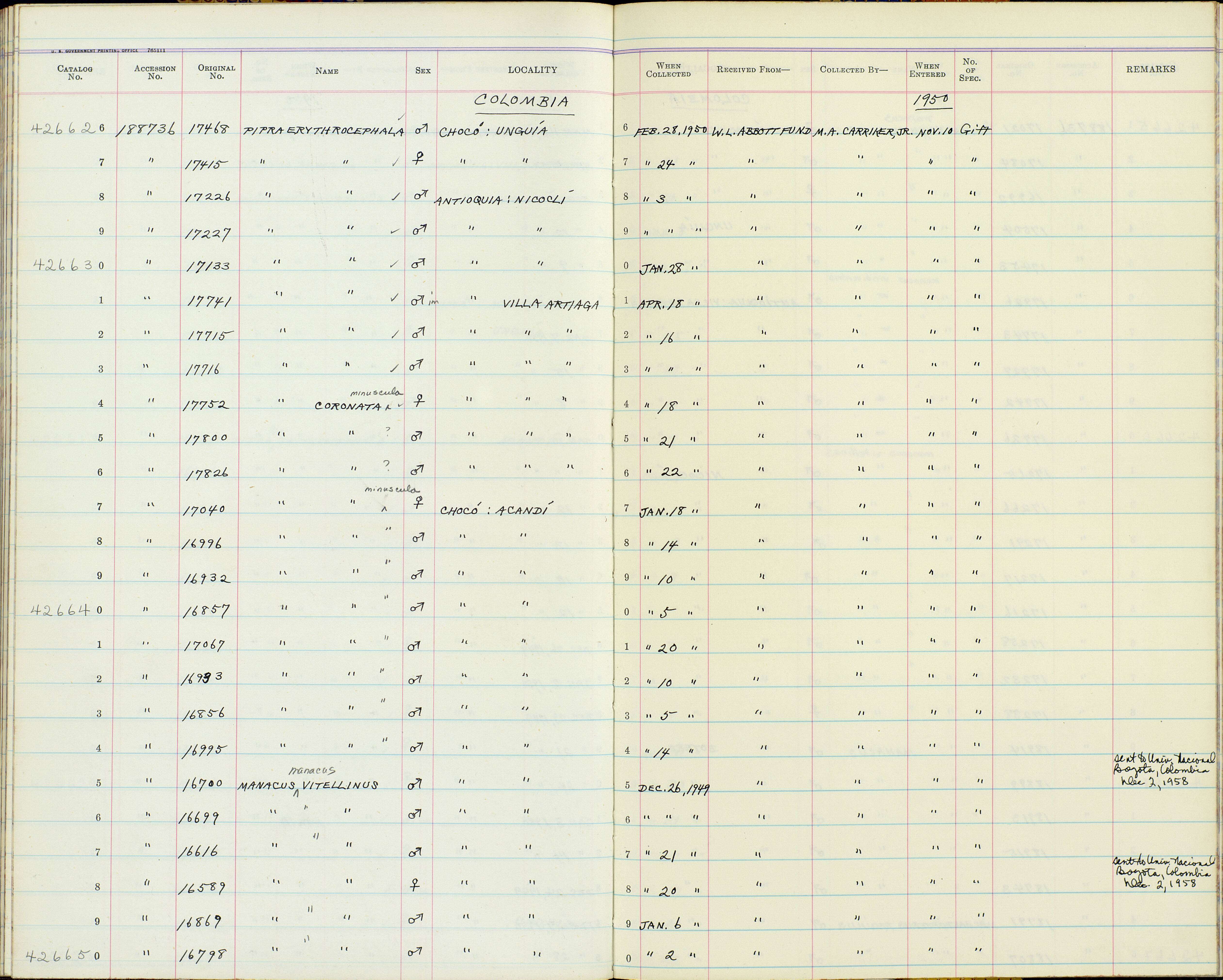Click the "DEC. 26, 1949" collection date
The image size is (1223, 980).
[674, 789]
